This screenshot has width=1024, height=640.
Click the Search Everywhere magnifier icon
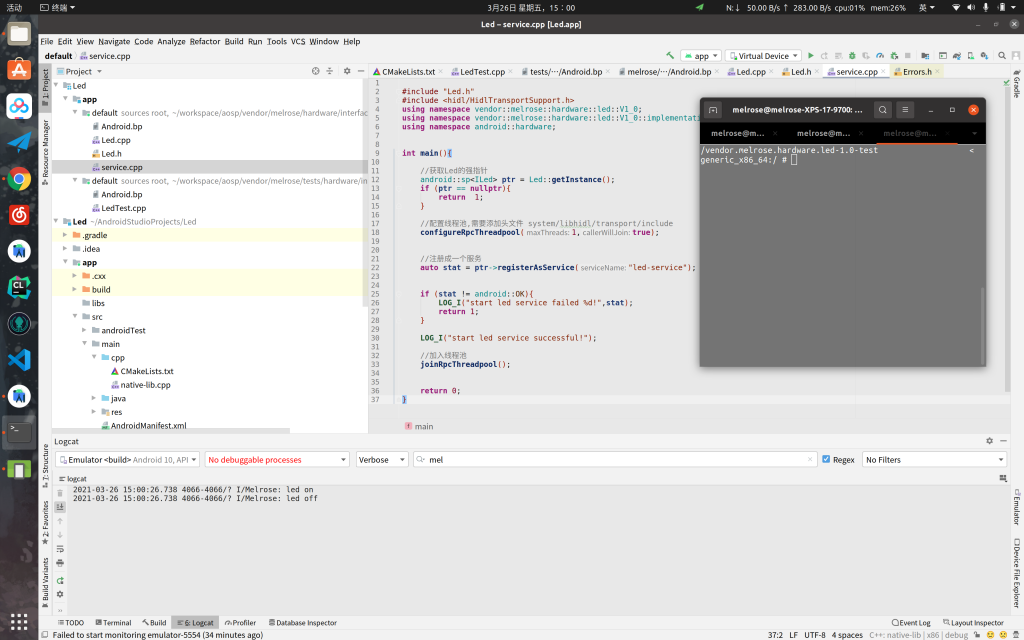(x=1000, y=56)
